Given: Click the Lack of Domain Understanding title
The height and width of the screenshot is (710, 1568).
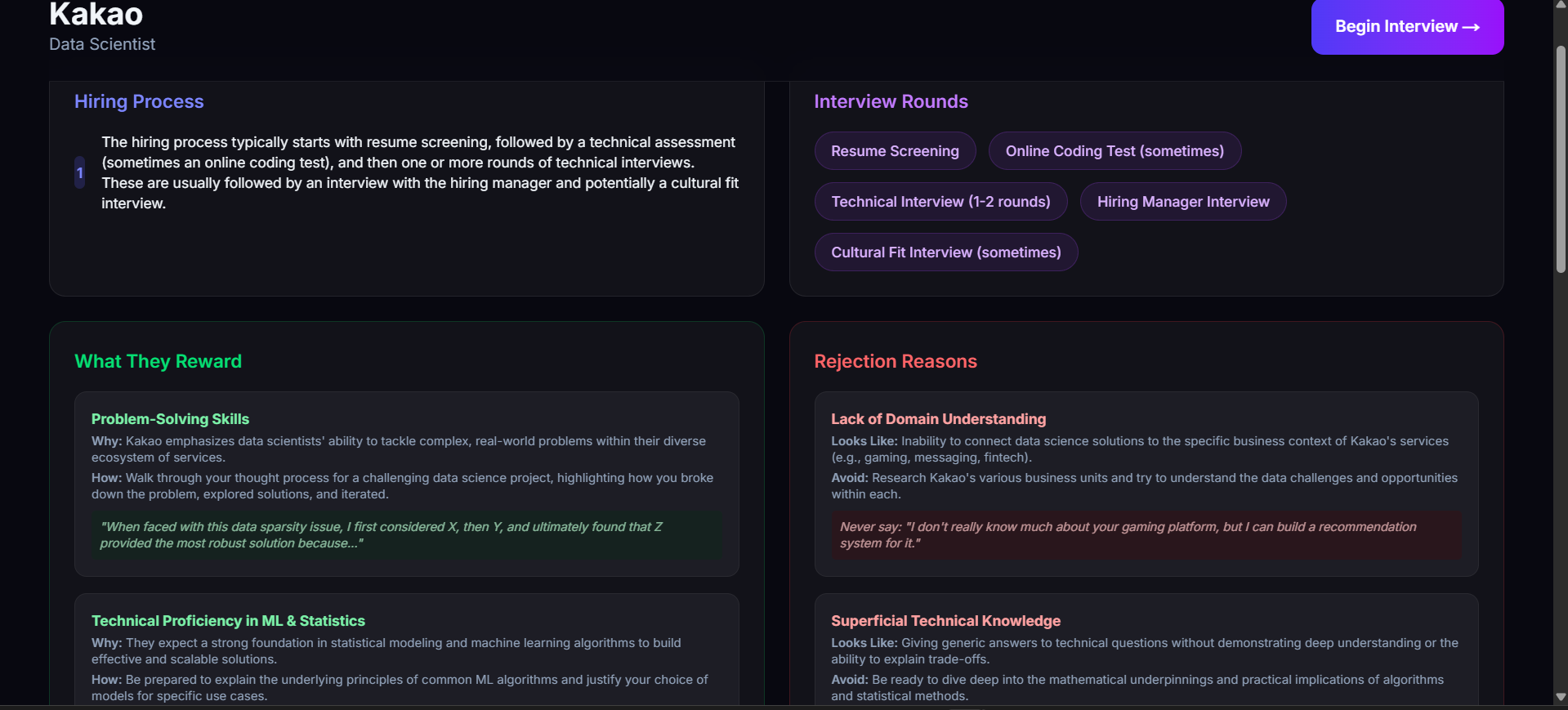Looking at the screenshot, I should pos(938,419).
